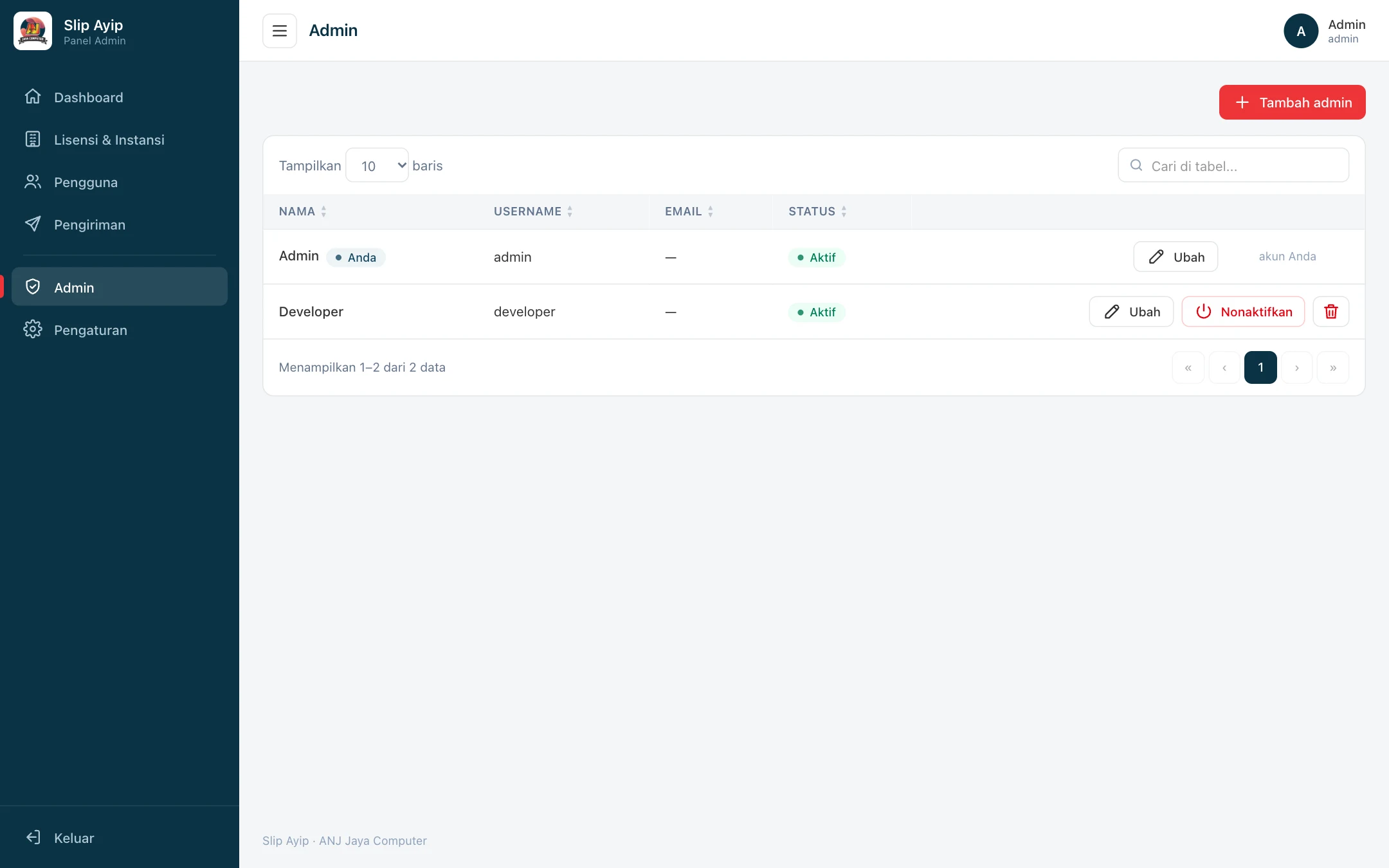Click the Keluar logout icon
Image resolution: width=1389 pixels, height=868 pixels.
coord(33,838)
